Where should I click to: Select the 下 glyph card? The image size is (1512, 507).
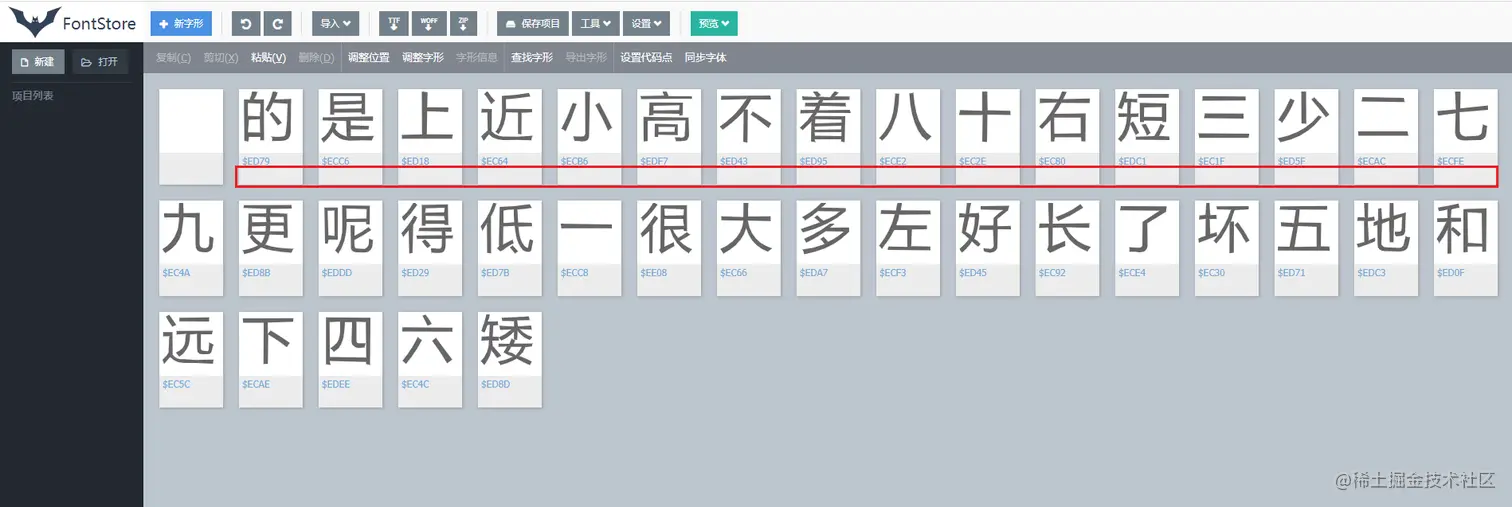coord(270,360)
